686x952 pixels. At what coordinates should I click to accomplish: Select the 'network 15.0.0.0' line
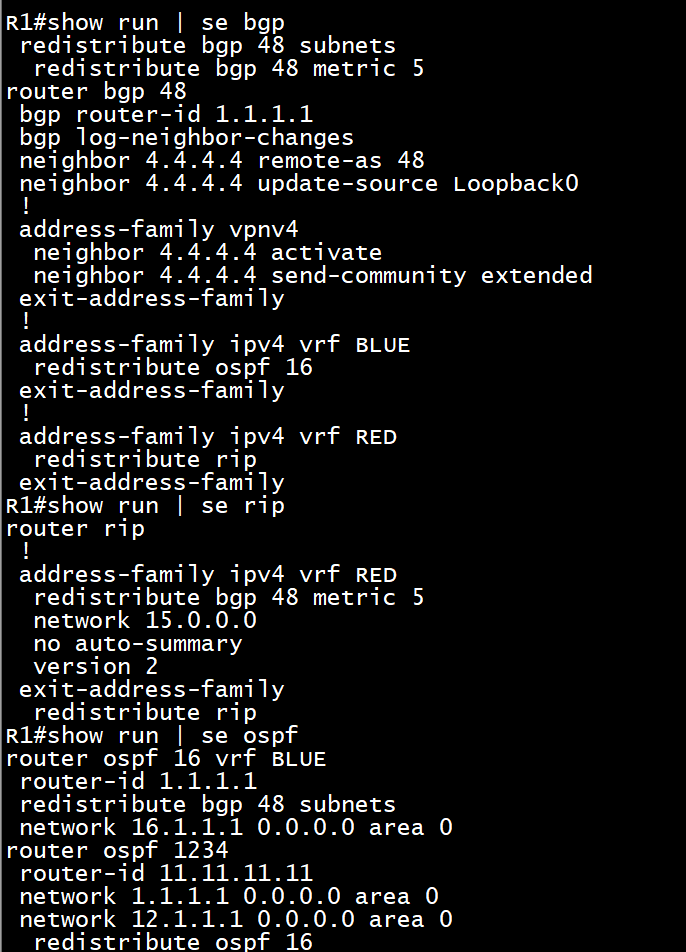coord(145,621)
